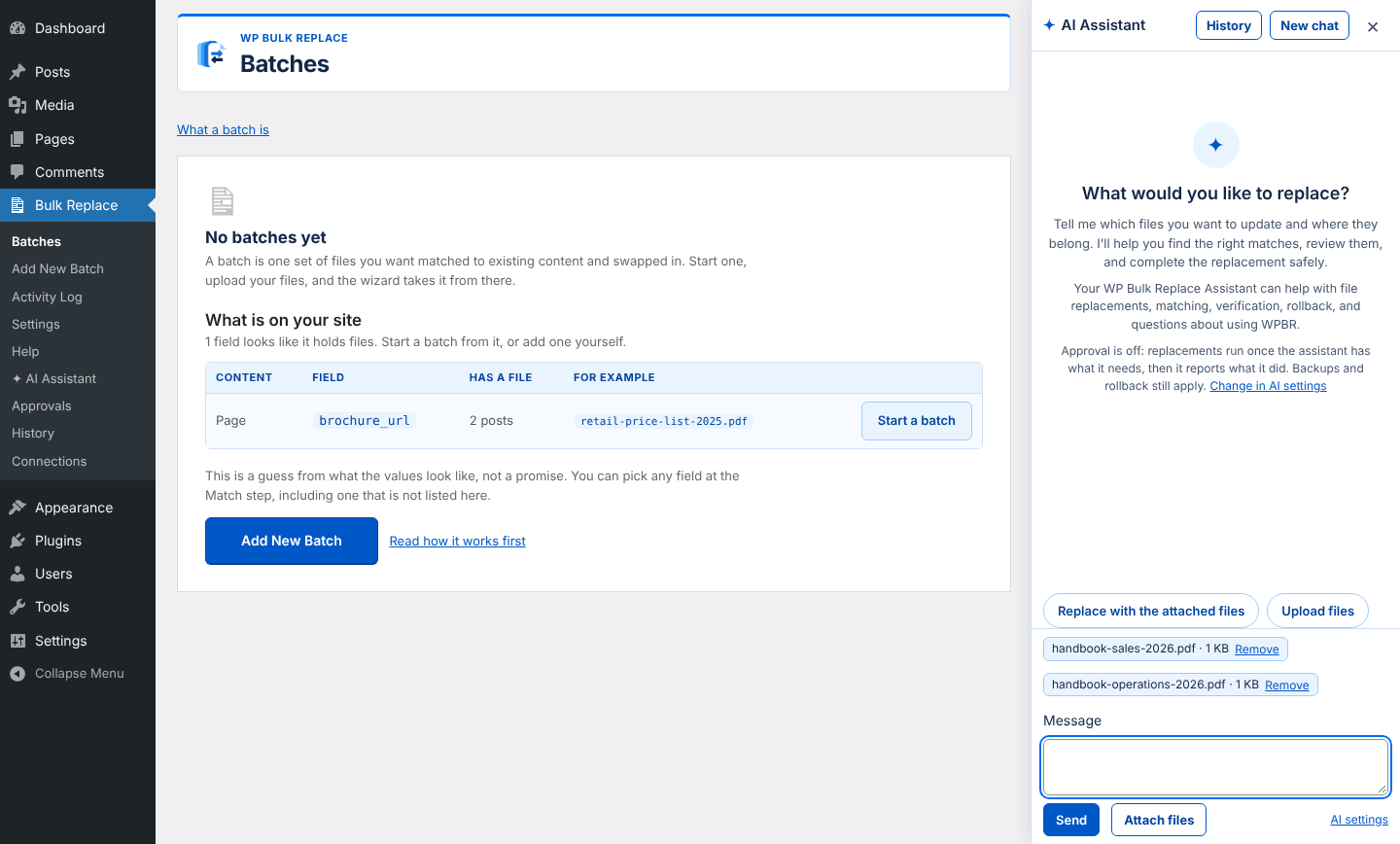
Task: Click the Posts pushpin icon
Action: click(17, 72)
